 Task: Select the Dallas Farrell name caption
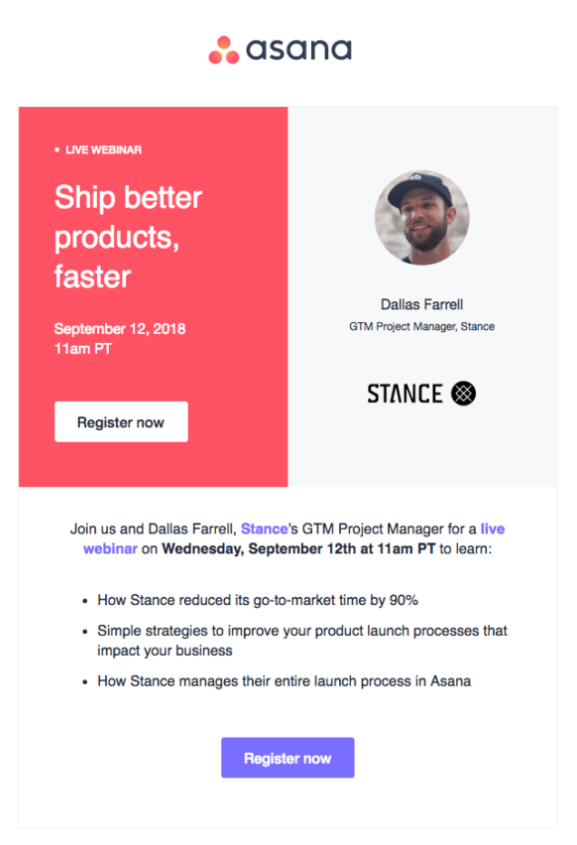[x=422, y=304]
